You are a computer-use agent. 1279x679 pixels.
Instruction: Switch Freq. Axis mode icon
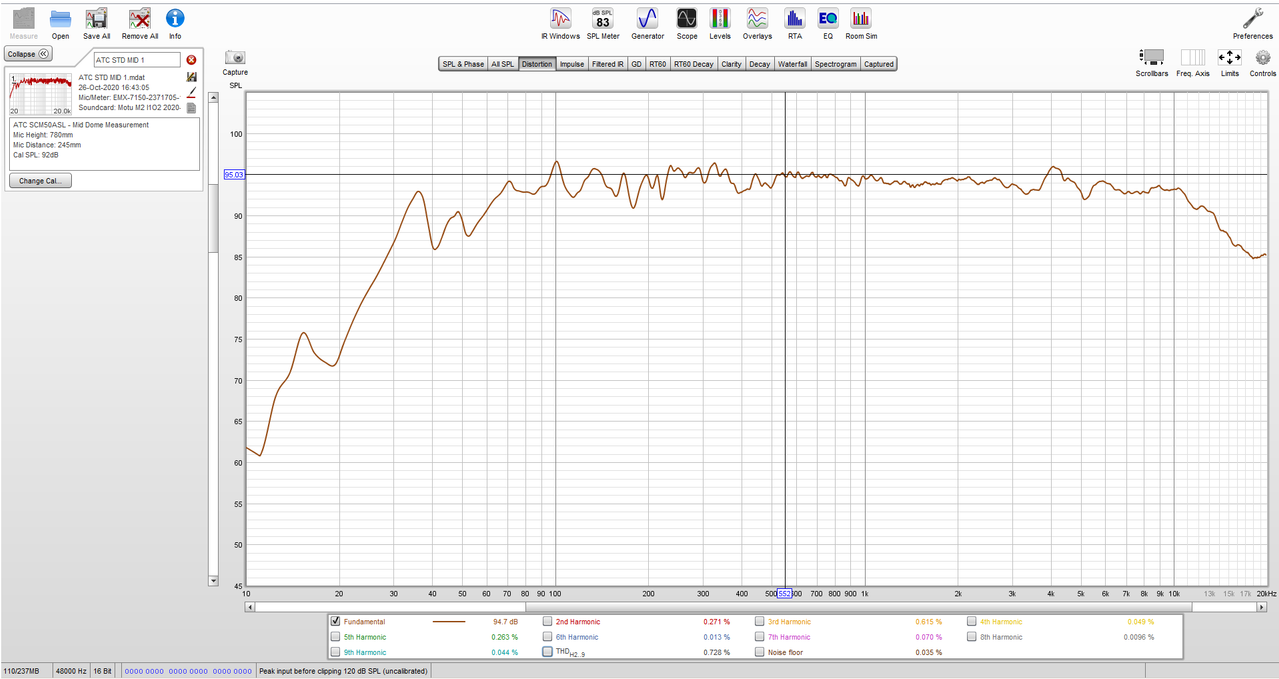(x=1192, y=58)
